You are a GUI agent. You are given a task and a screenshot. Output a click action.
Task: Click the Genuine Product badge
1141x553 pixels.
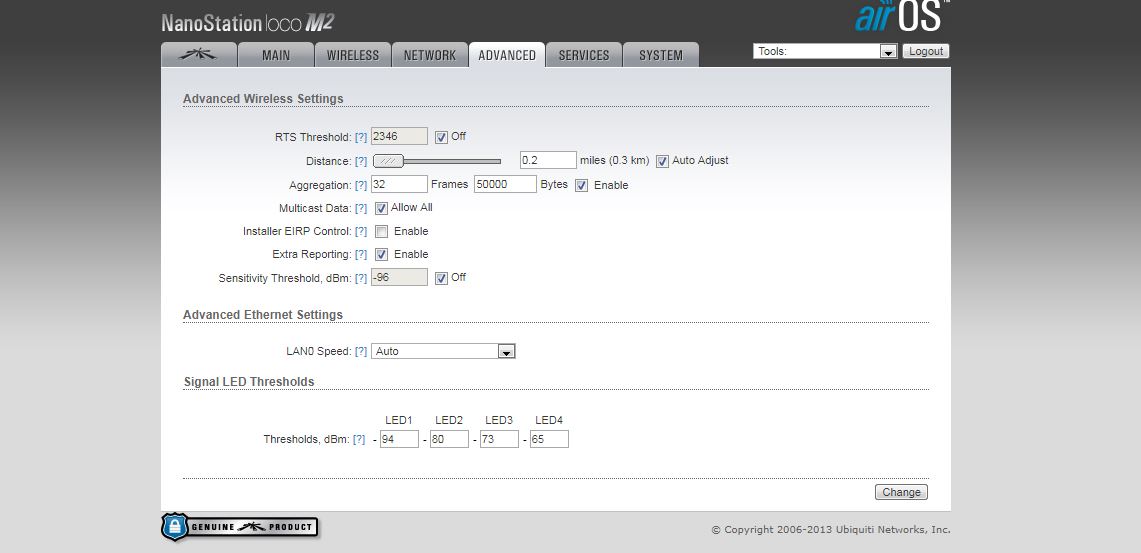click(239, 527)
